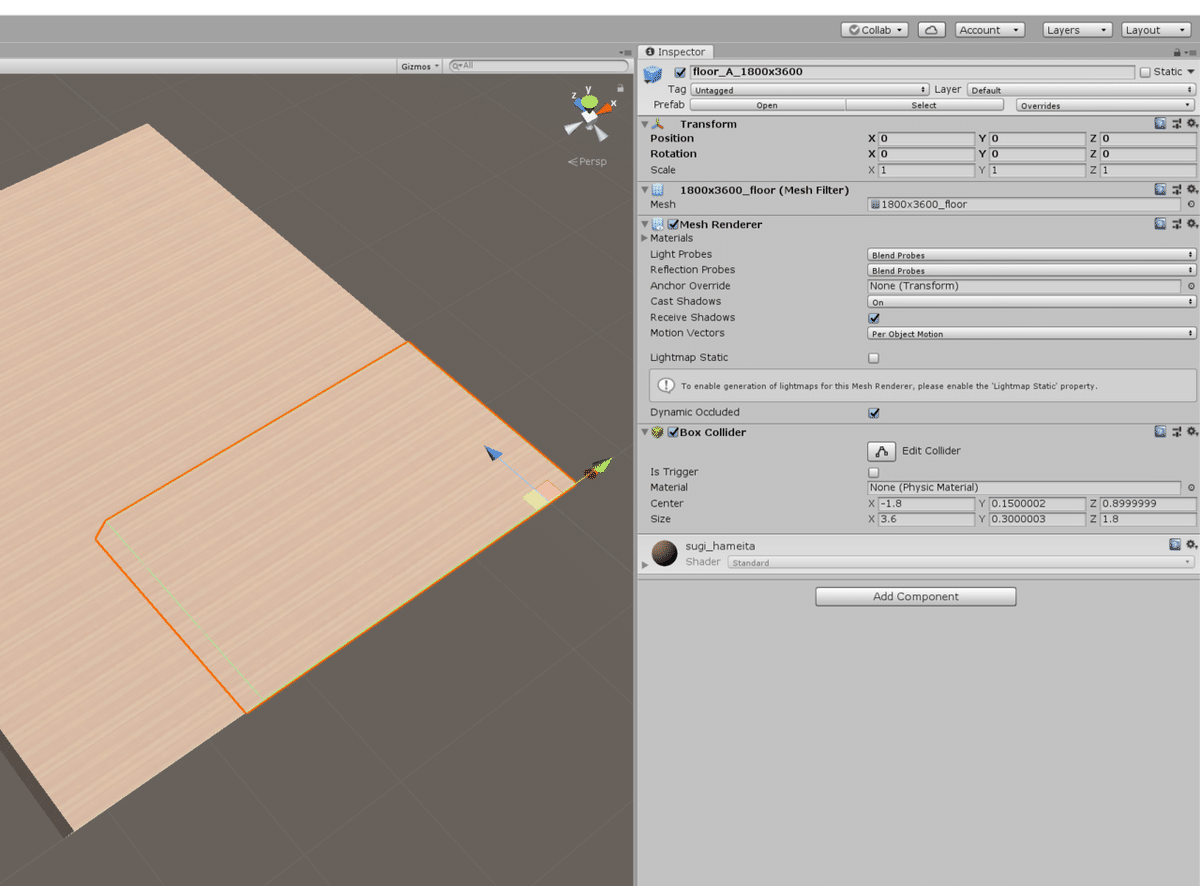The image size is (1200, 886).
Task: Uncheck Dynamic Occluded
Action: [874, 413]
